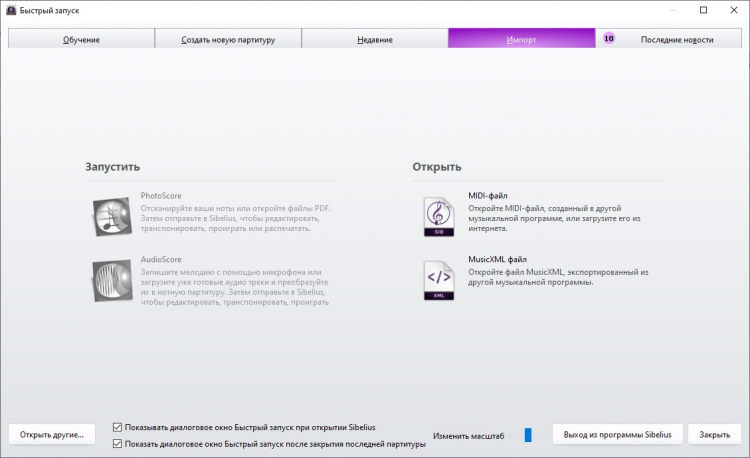Toggle showing Quick Start when Sibelius opens

(117, 427)
